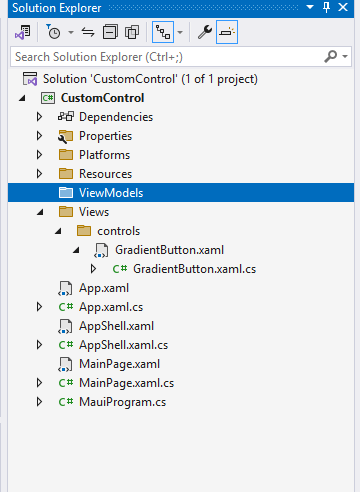
Task: Select MainPage.xaml file
Action: (119, 364)
